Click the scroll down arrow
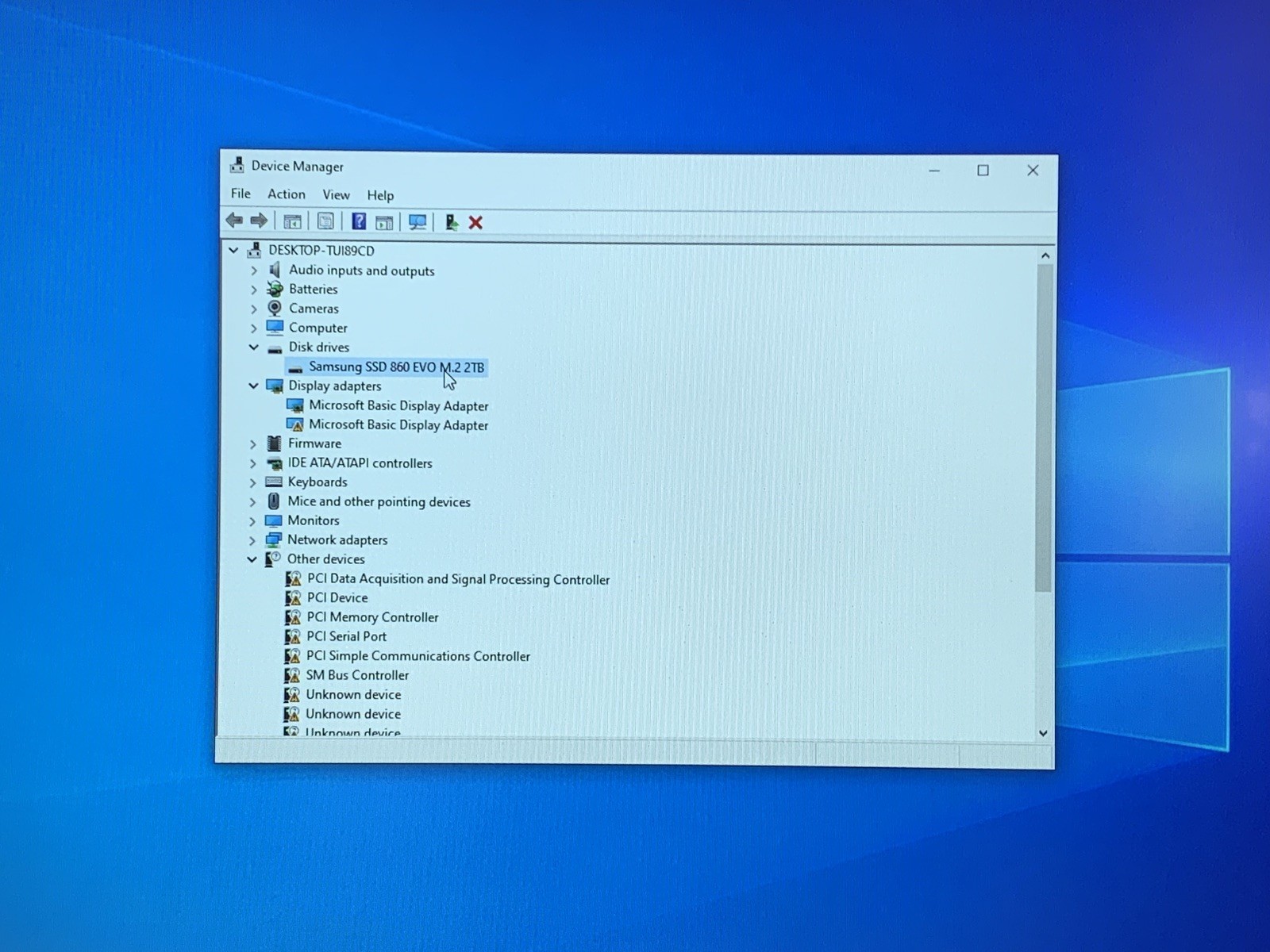Viewport: 1270px width, 952px height. 1043,733
